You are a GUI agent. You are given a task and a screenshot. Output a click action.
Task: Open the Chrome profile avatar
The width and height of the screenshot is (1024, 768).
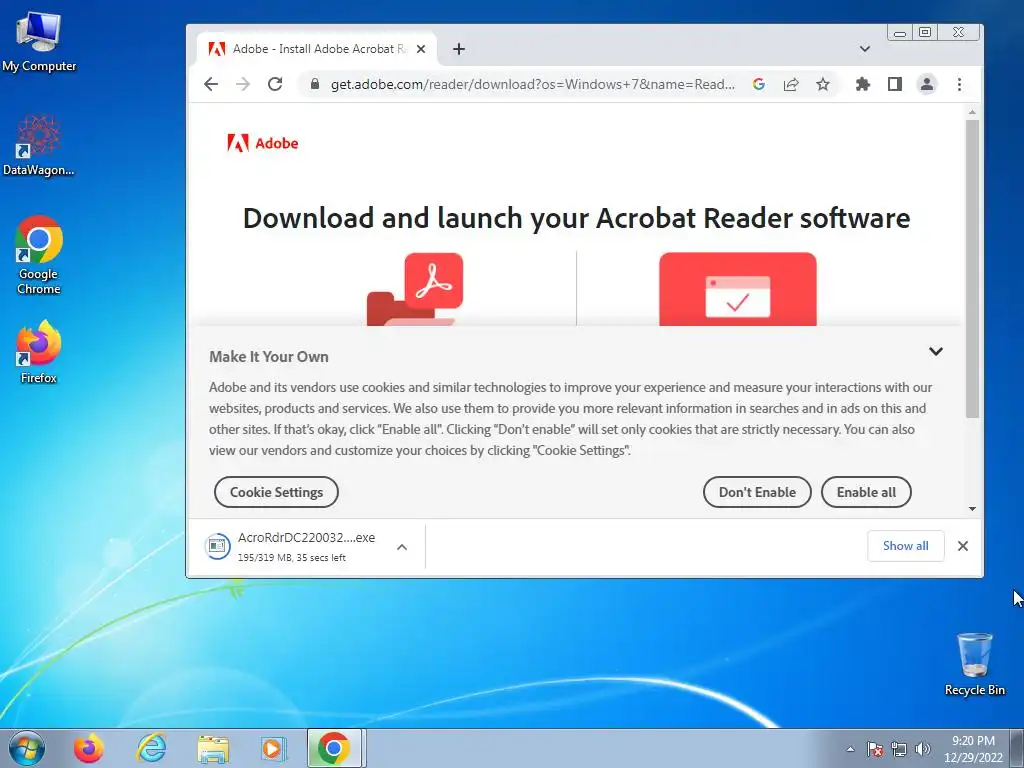click(x=927, y=84)
